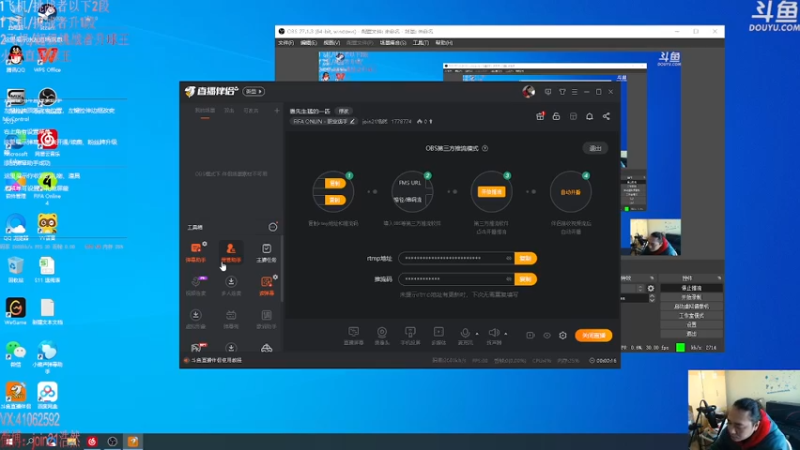
Task: Open the hamburger main menu in Douyu companion
Action: coord(574,92)
